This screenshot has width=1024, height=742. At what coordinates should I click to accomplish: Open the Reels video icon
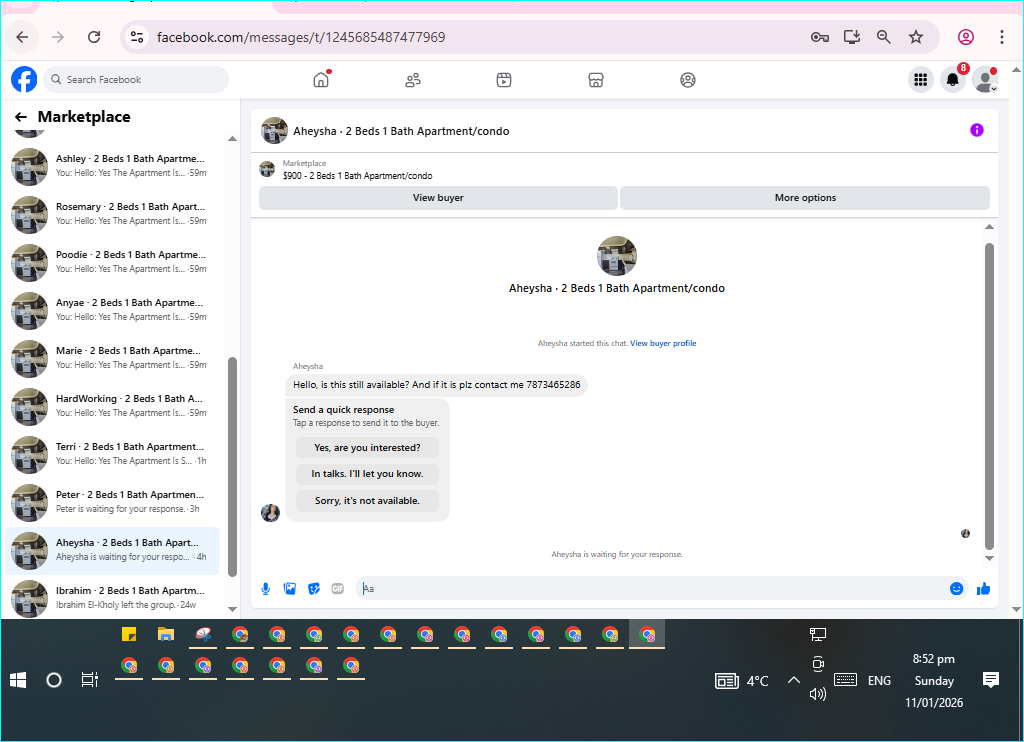(x=504, y=80)
